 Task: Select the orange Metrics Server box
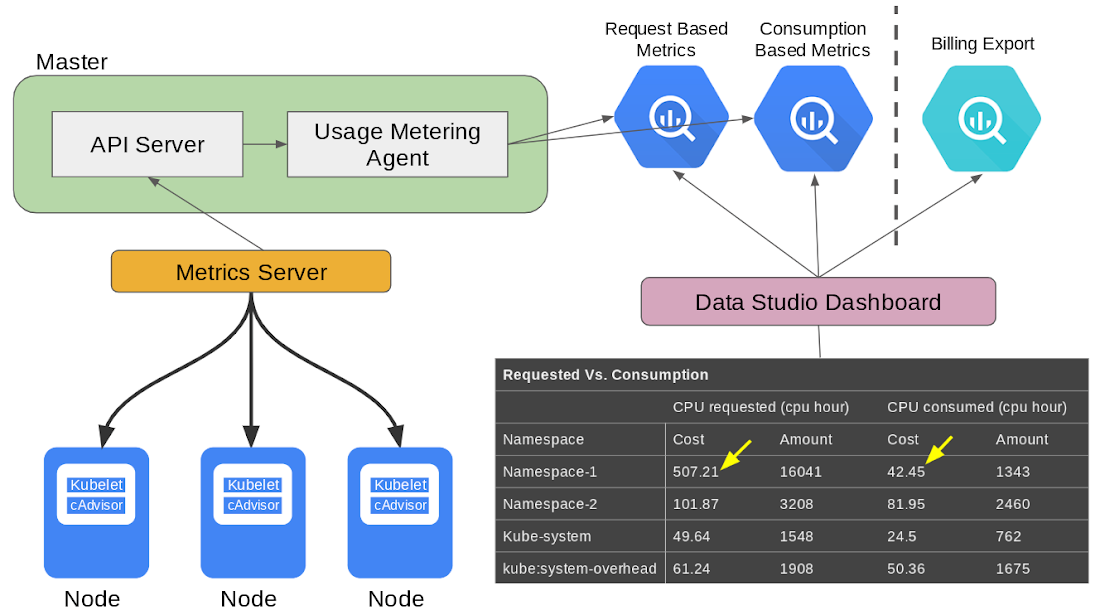pos(251,271)
